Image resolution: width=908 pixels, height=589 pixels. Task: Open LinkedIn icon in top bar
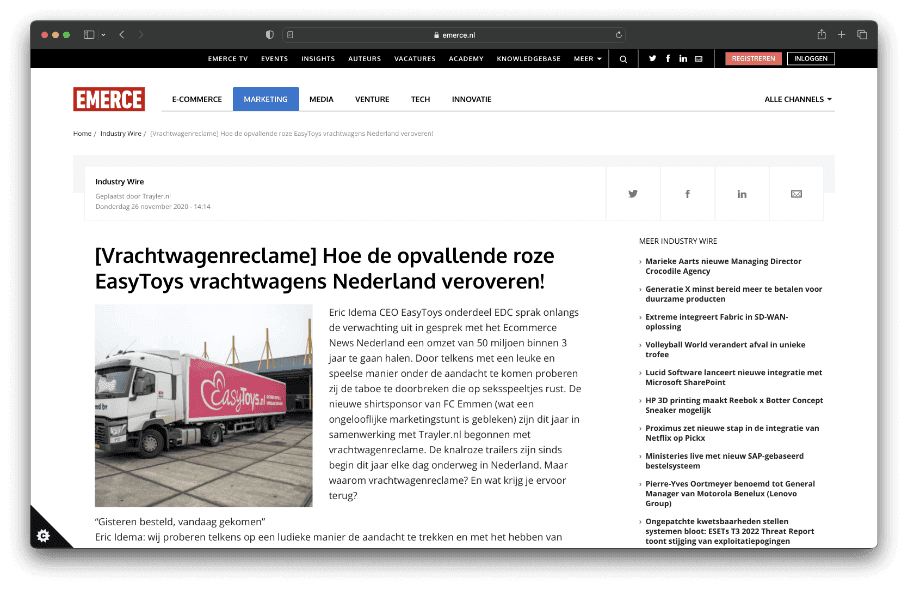pyautogui.click(x=683, y=58)
